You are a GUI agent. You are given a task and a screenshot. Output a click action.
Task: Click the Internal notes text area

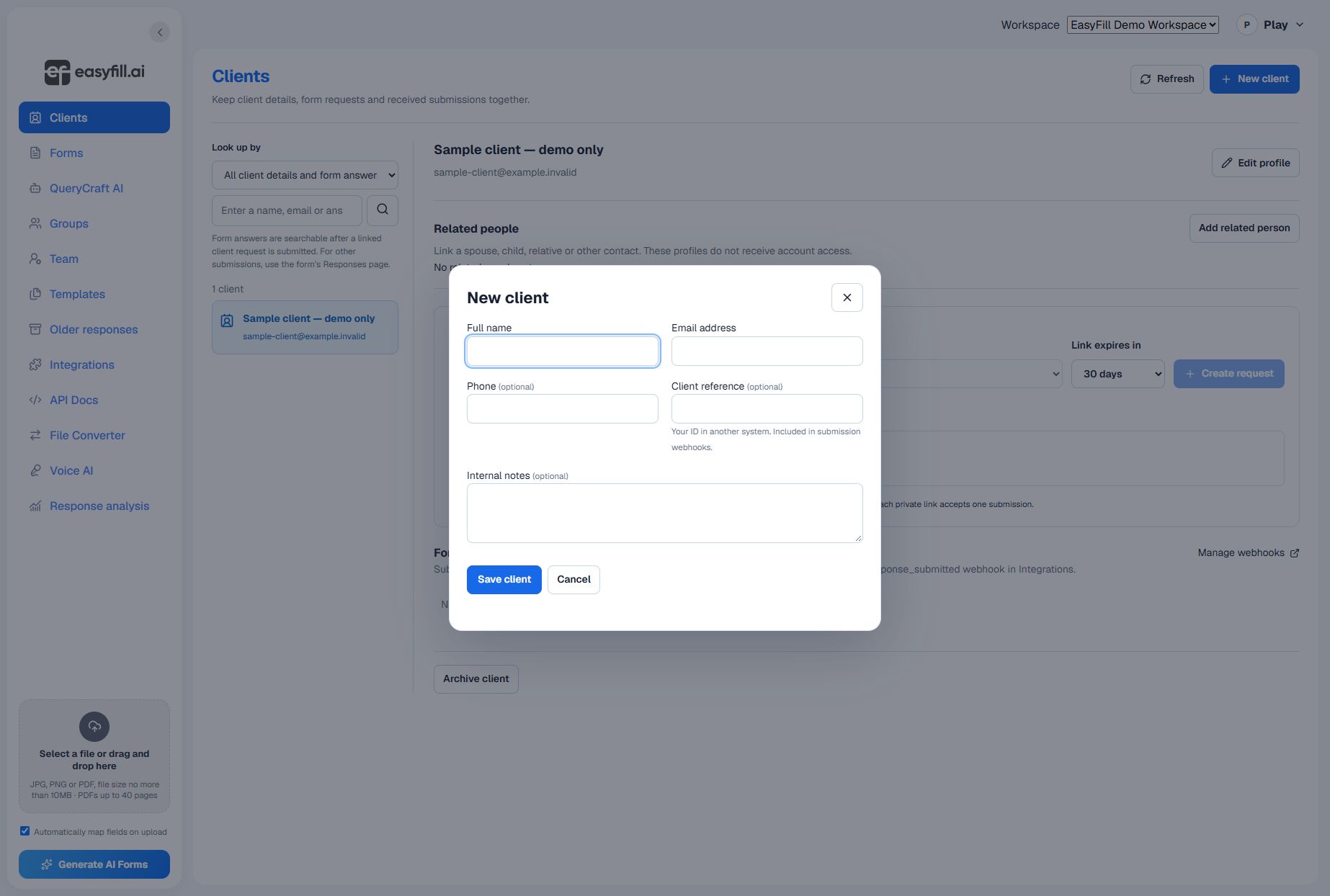(665, 513)
